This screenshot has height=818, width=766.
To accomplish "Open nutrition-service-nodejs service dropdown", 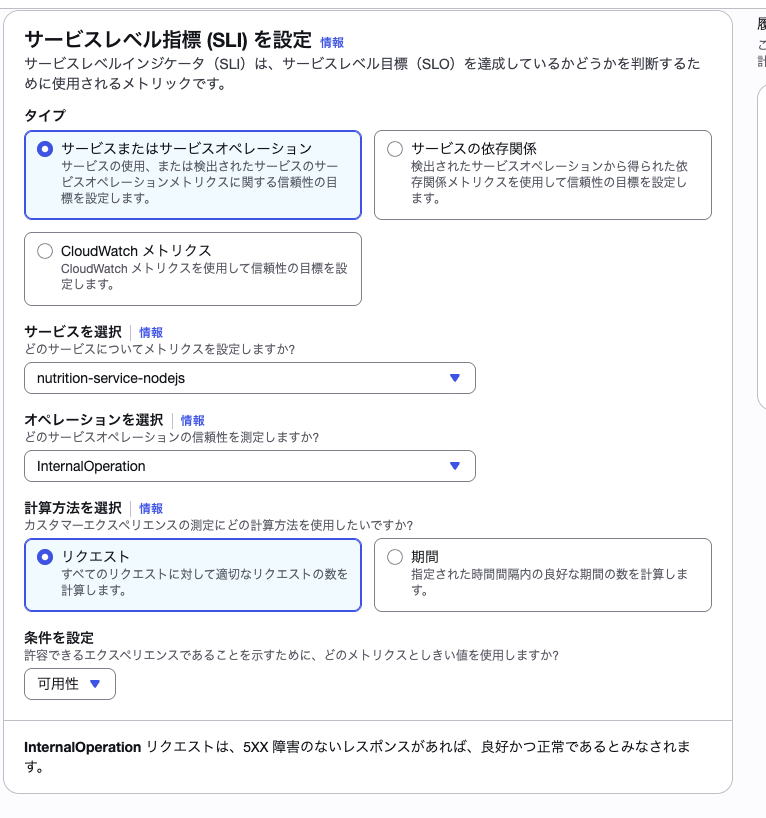I will click(249, 378).
